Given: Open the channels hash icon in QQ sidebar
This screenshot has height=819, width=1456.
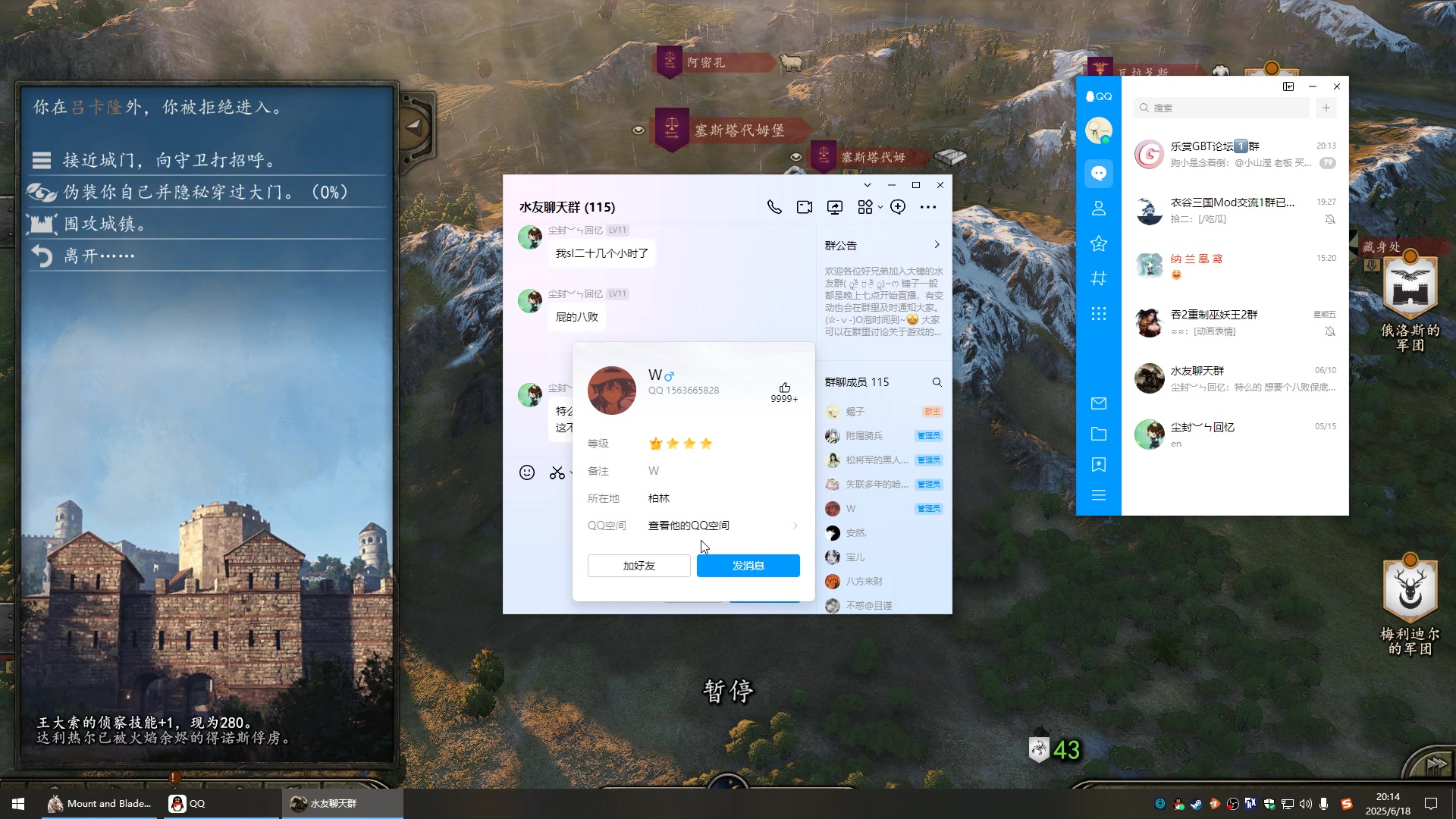Looking at the screenshot, I should tap(1099, 278).
